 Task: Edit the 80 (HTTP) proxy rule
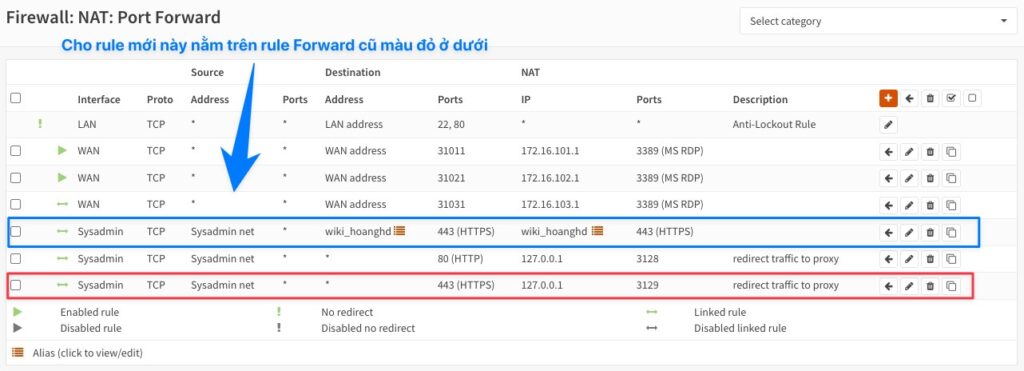(909, 259)
